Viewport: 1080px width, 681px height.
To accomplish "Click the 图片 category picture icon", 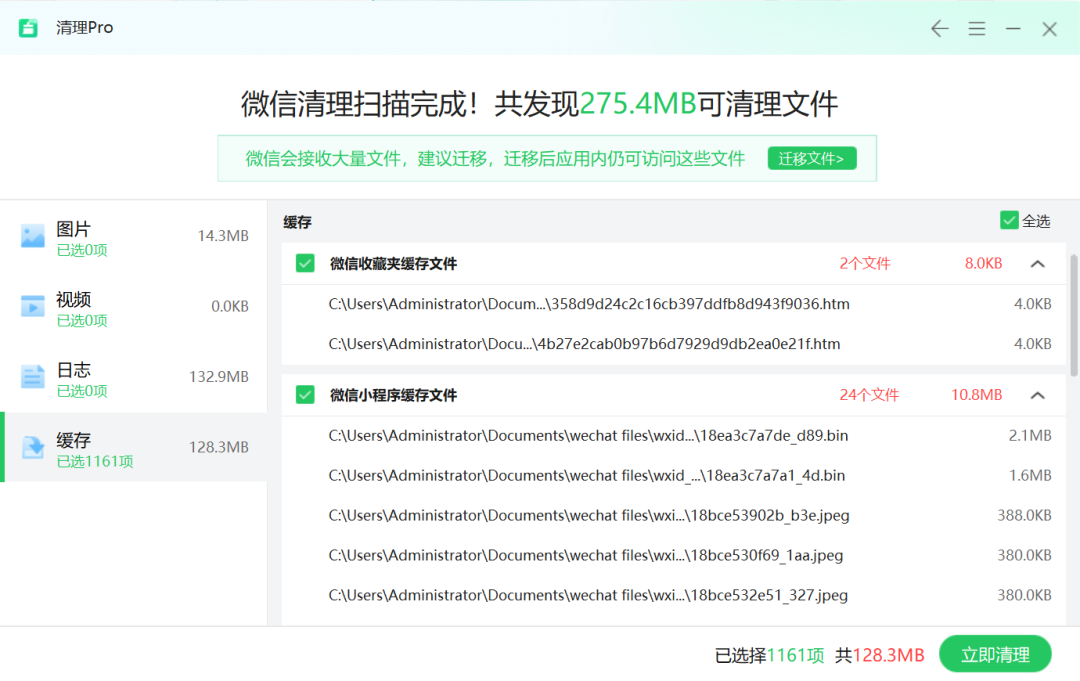I will [32, 236].
